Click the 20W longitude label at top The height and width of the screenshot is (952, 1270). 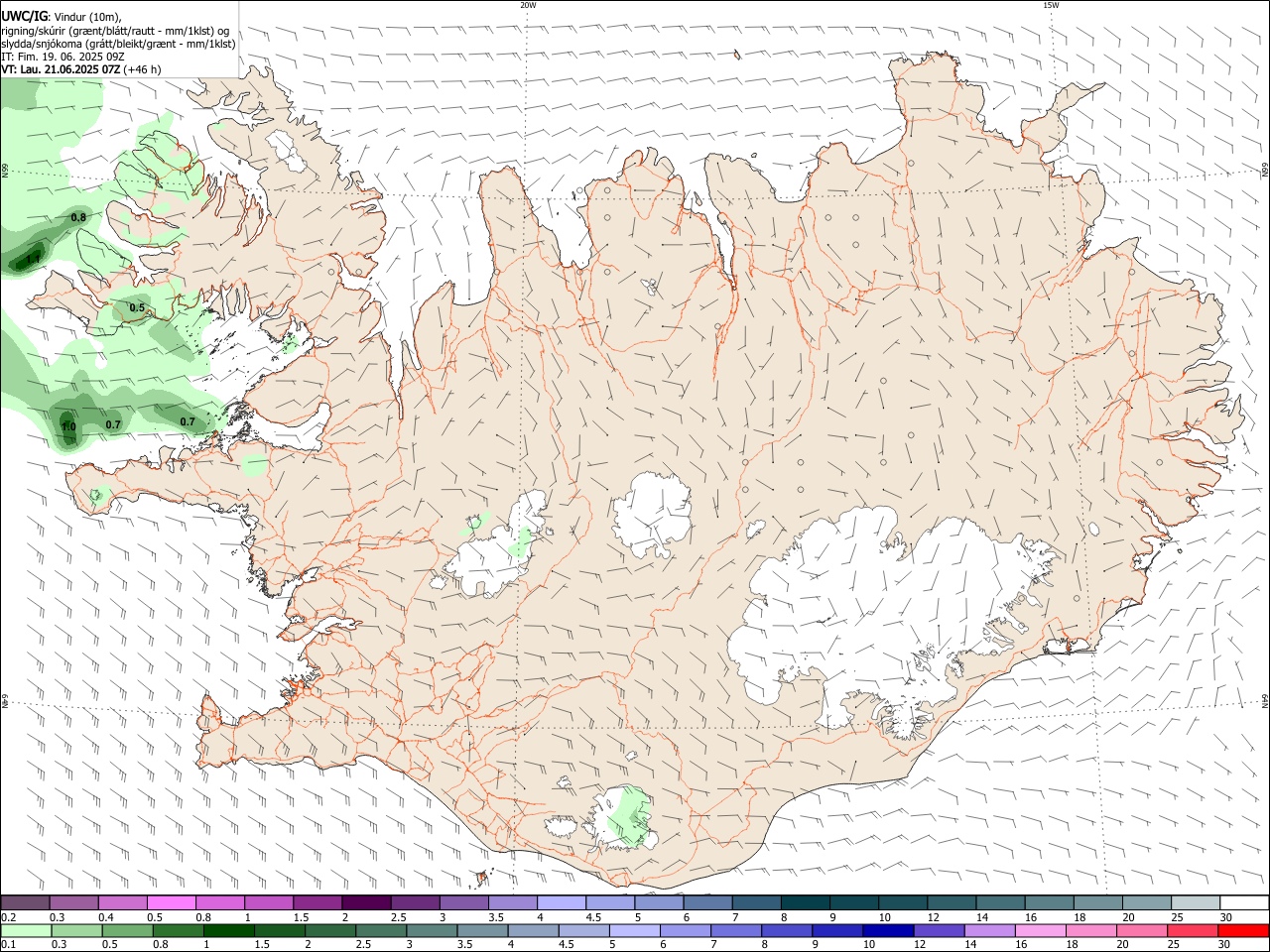(528, 5)
